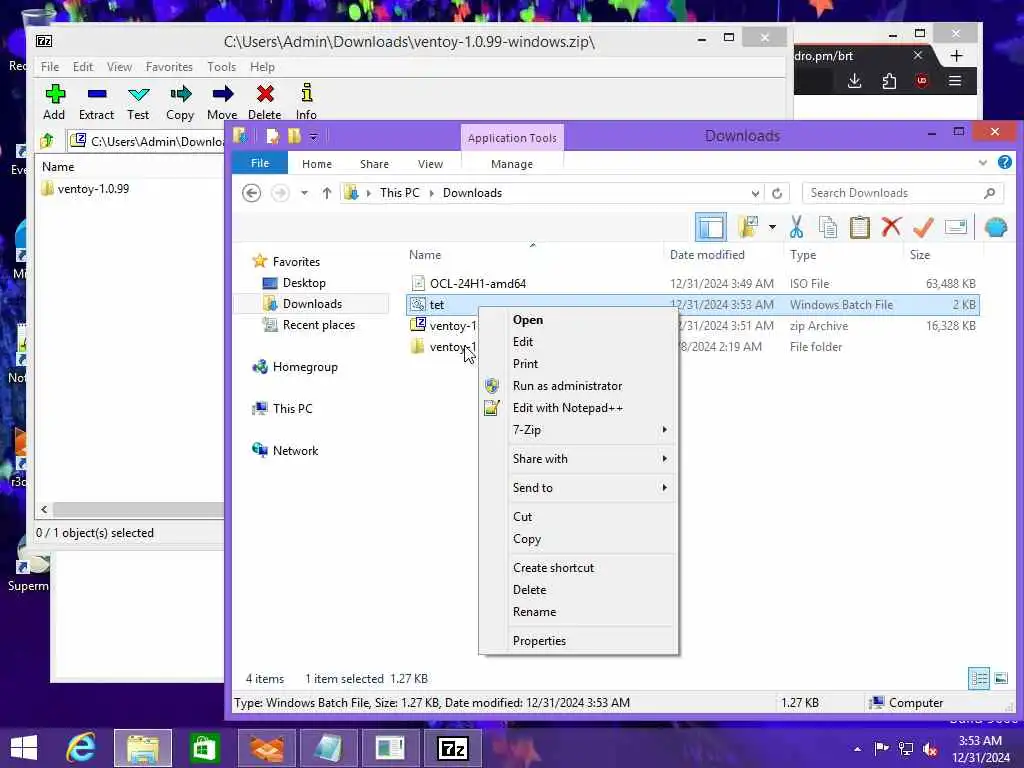Open recent locations dropdown arrow
This screenshot has width=1024, height=768.
point(304,193)
